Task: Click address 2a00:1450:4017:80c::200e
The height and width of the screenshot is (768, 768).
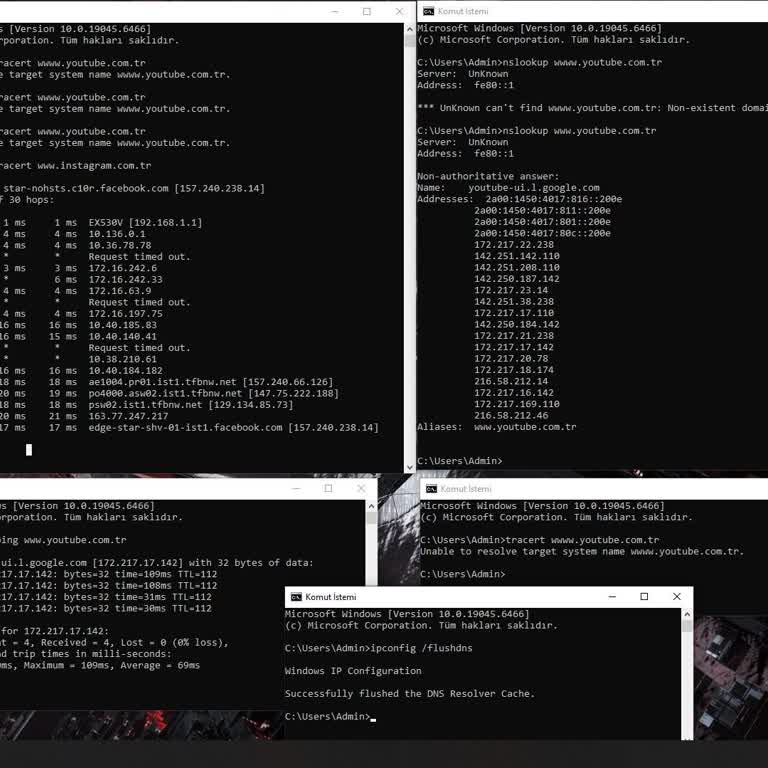Action: [x=542, y=233]
